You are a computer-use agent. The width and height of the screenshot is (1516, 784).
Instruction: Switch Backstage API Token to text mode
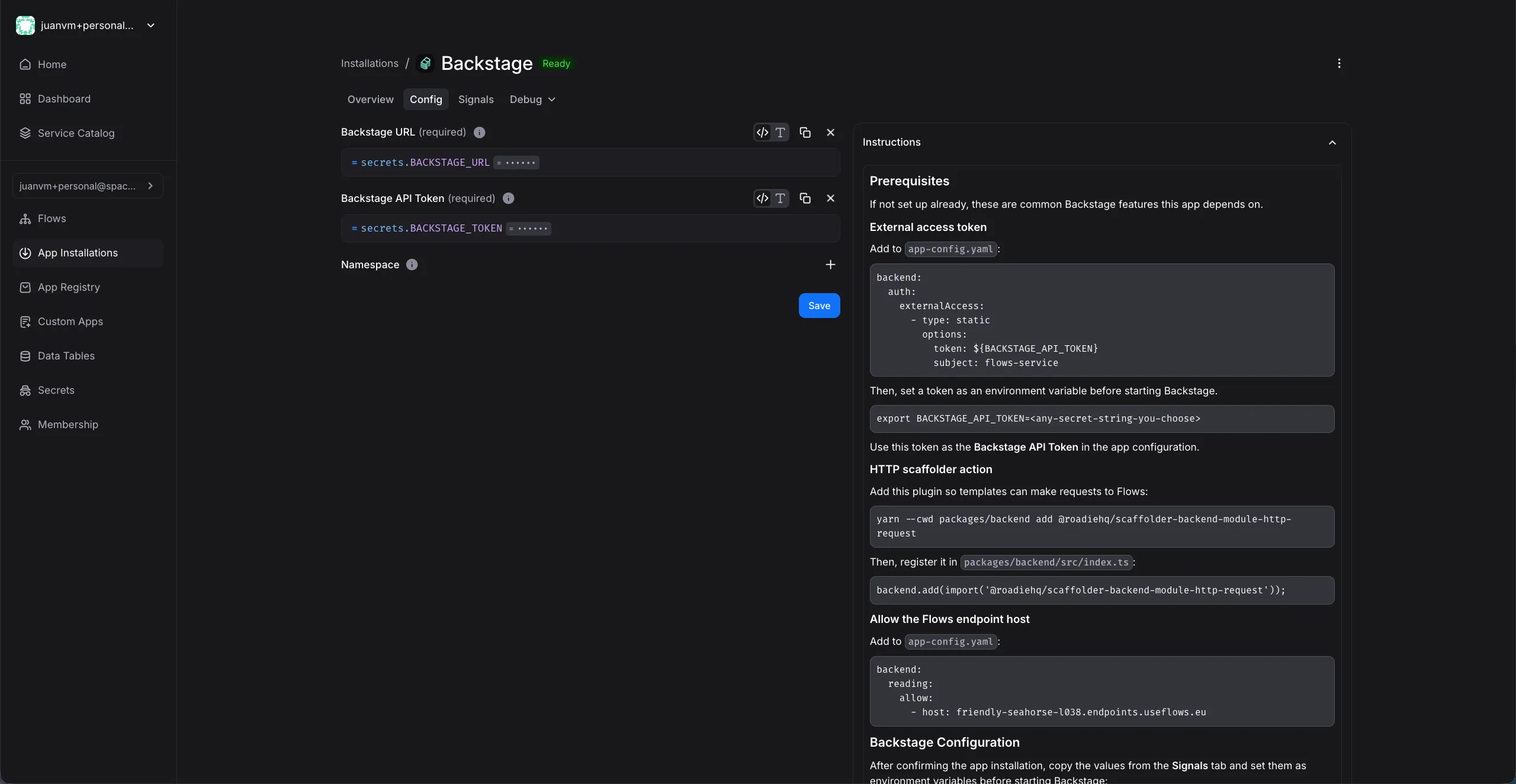pos(781,198)
